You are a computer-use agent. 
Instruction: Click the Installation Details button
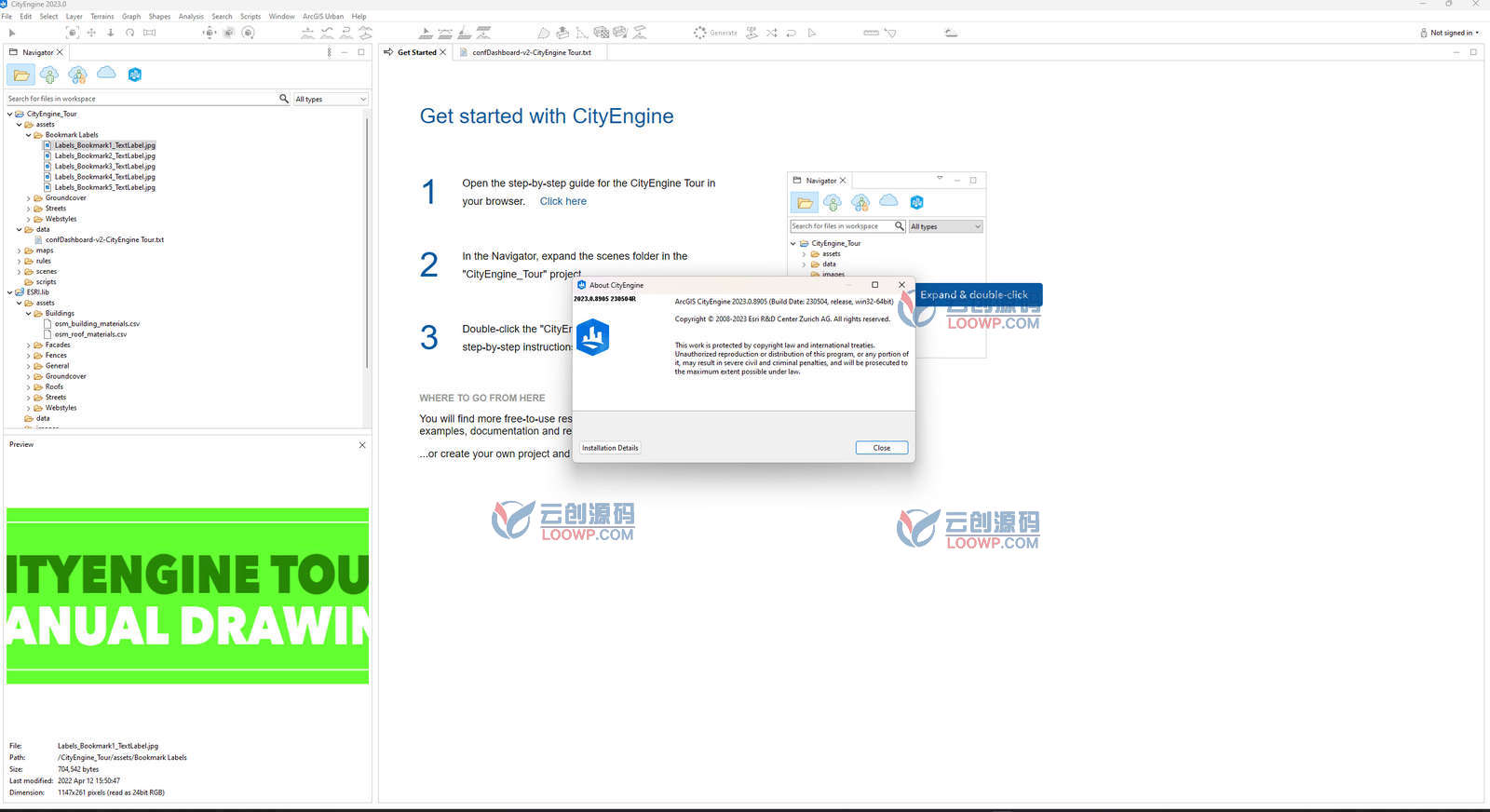click(x=610, y=448)
